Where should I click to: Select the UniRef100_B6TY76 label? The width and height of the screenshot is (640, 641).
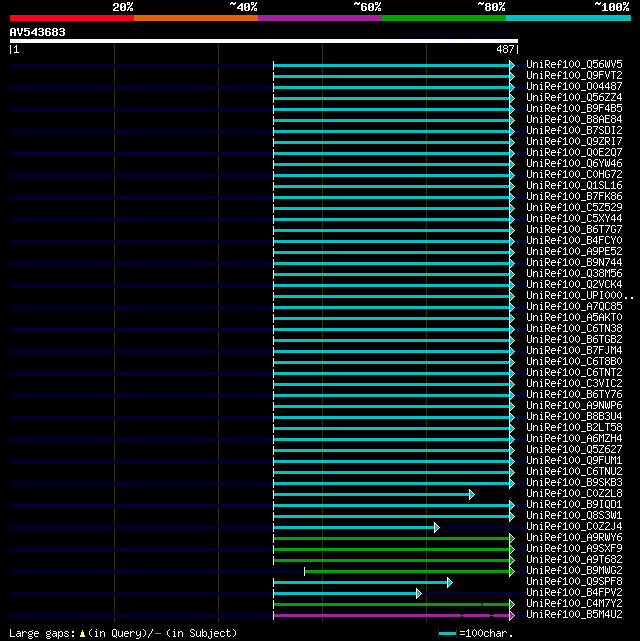(x=574, y=394)
